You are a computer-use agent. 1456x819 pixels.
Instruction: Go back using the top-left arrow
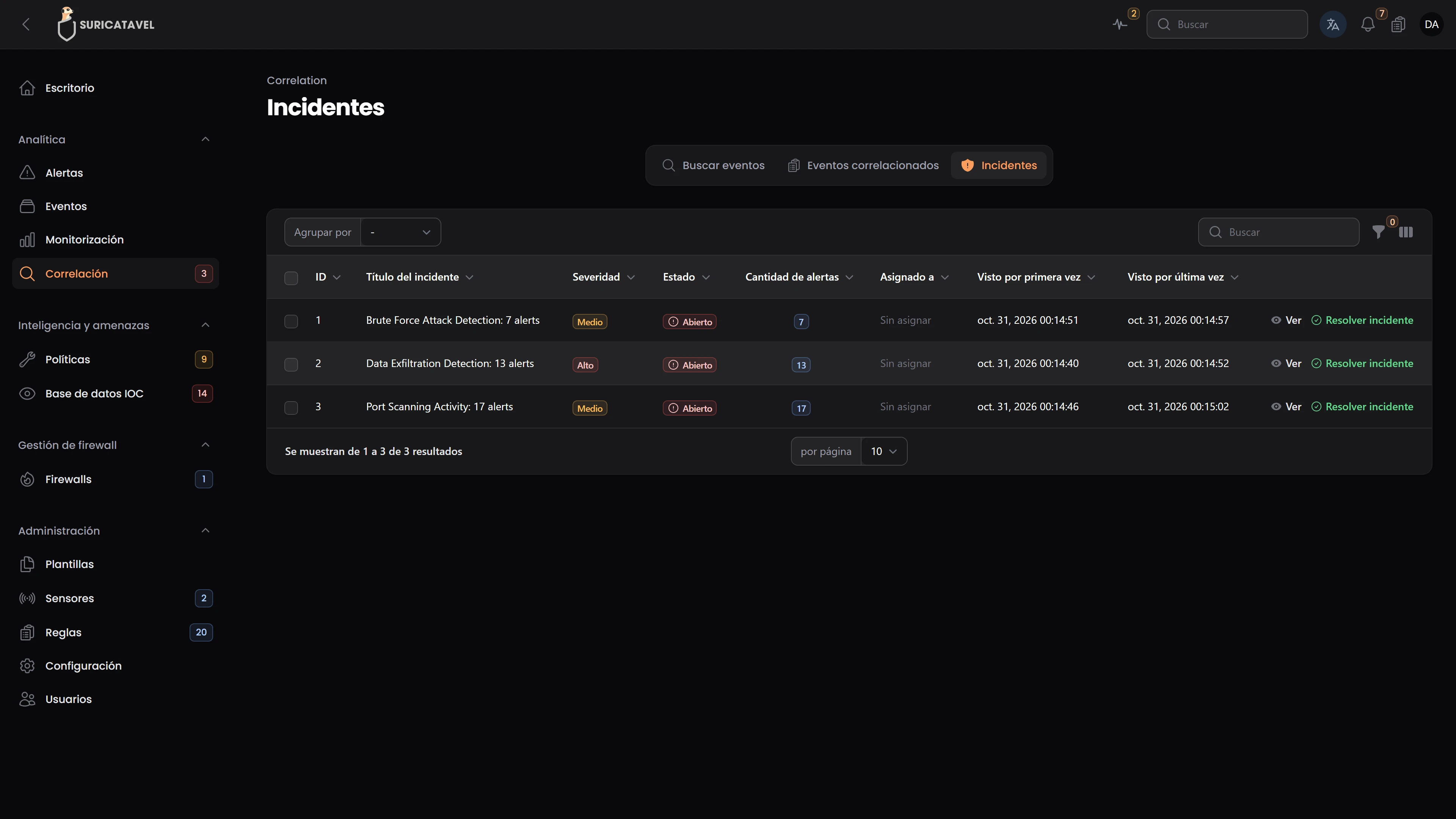26,24
